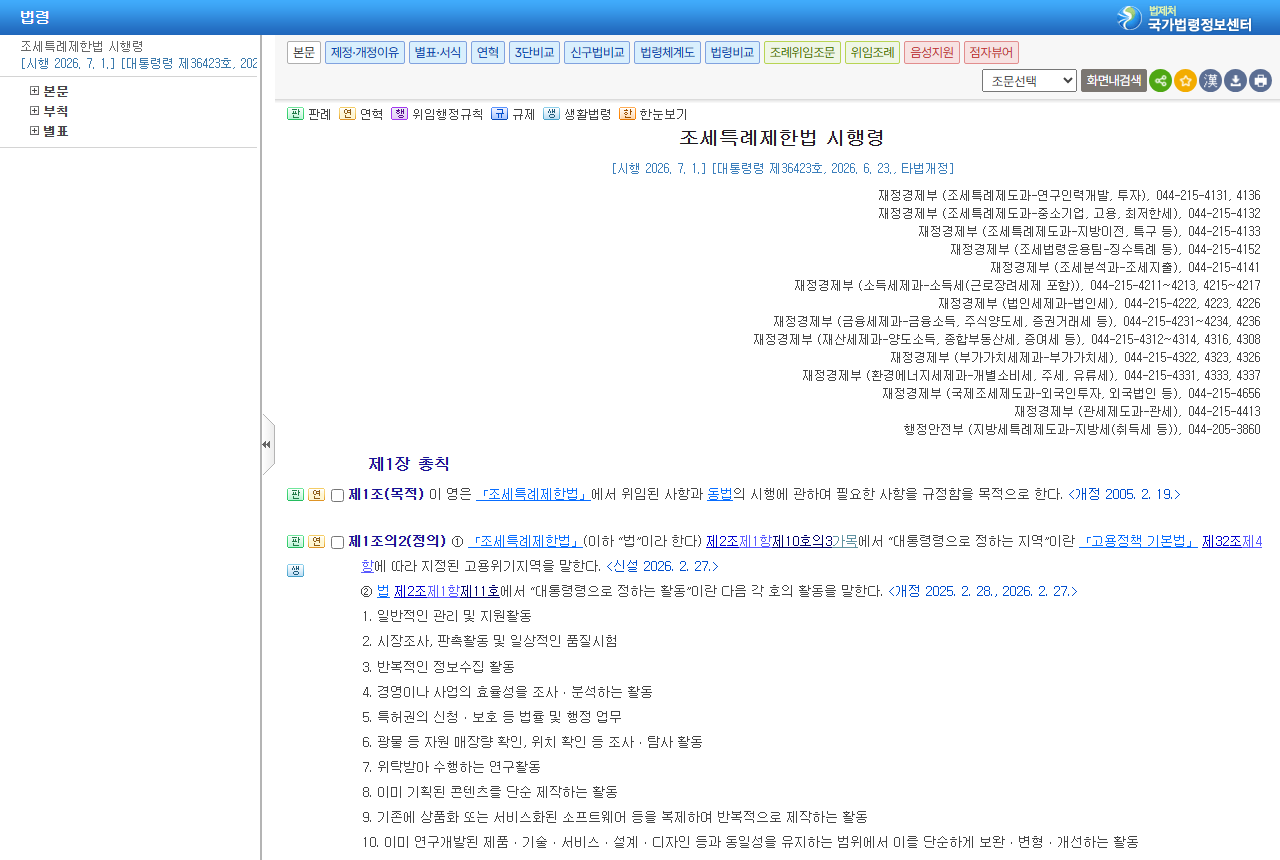Image resolution: width=1280 pixels, height=860 pixels.
Task: Click the 한눈보기 legend icon
Action: (627, 114)
